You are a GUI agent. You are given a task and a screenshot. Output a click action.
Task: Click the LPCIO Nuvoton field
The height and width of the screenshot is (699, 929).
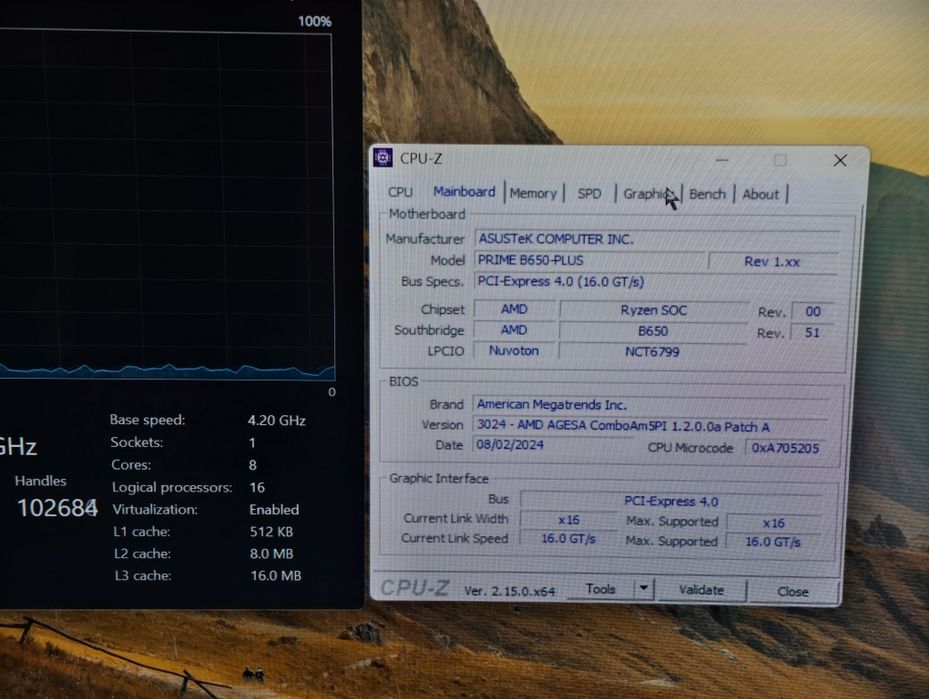(514, 351)
